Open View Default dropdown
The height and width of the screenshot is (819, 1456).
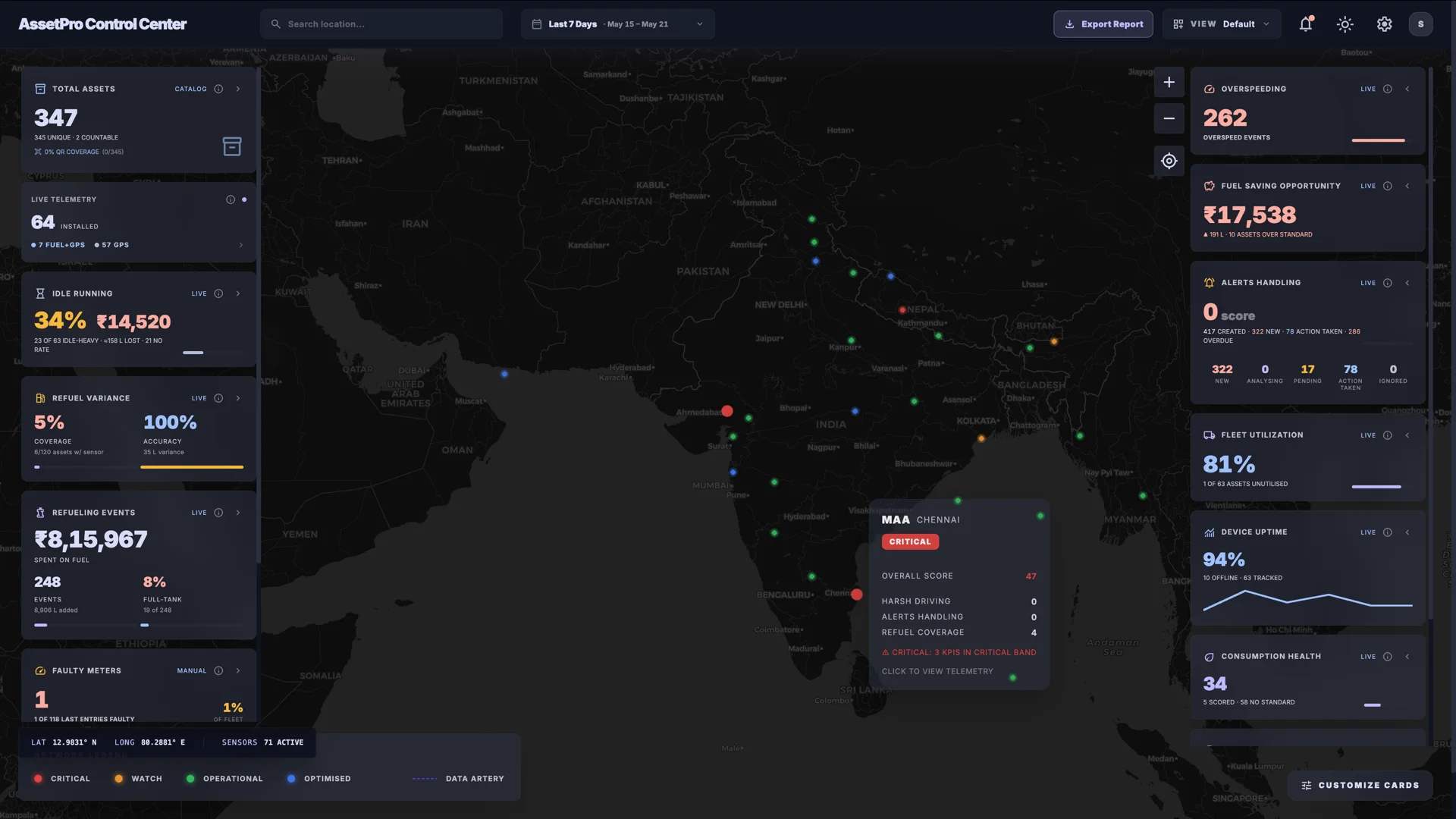[x=1221, y=24]
